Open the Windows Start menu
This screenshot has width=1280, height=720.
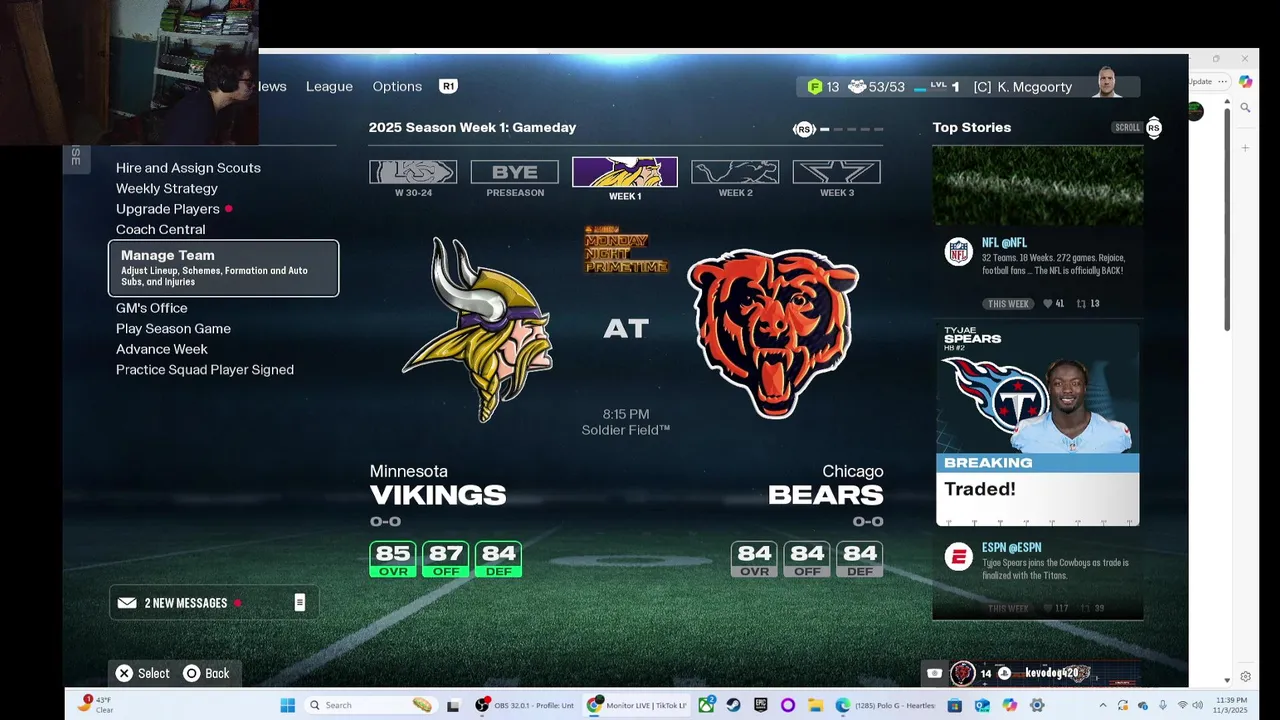tap(288, 705)
